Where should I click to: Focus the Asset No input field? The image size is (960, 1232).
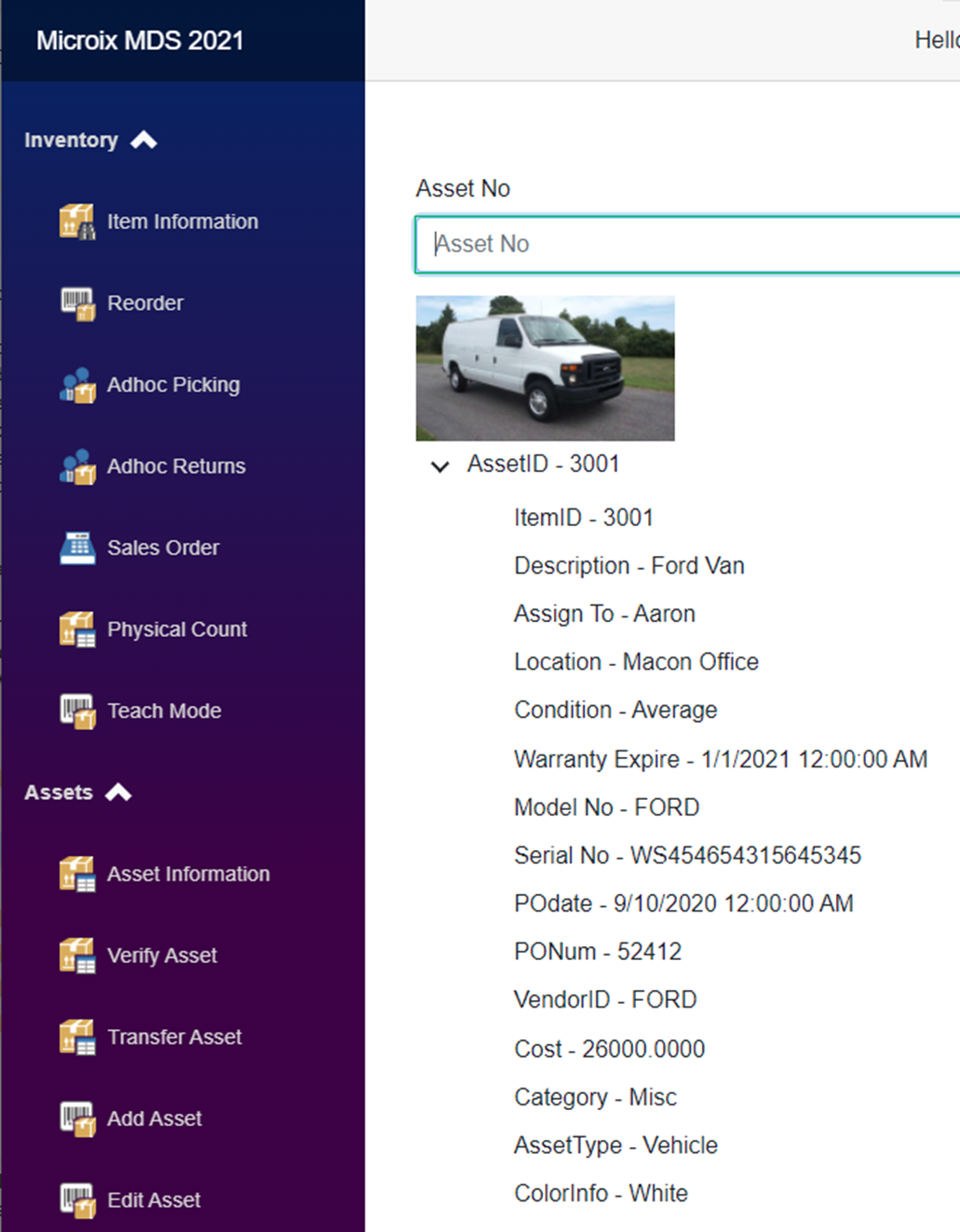(689, 244)
